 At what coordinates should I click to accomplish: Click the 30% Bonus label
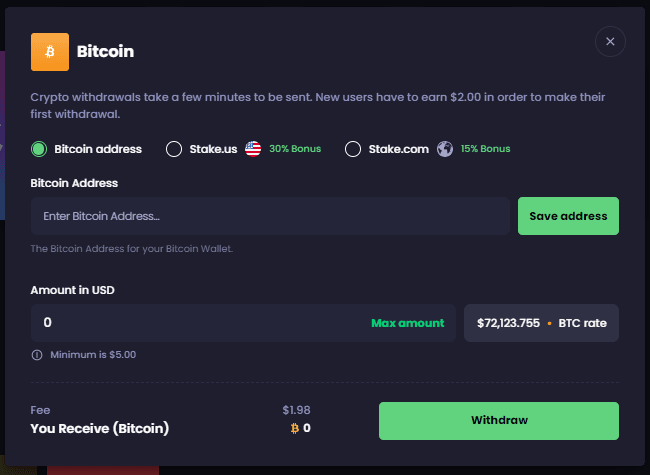click(295, 149)
